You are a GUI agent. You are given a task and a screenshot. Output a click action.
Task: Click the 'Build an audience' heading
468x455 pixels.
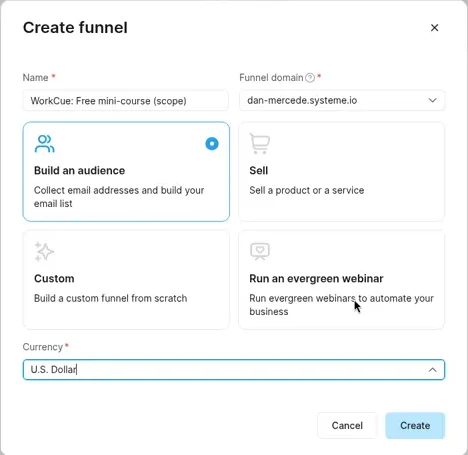click(x=79, y=170)
